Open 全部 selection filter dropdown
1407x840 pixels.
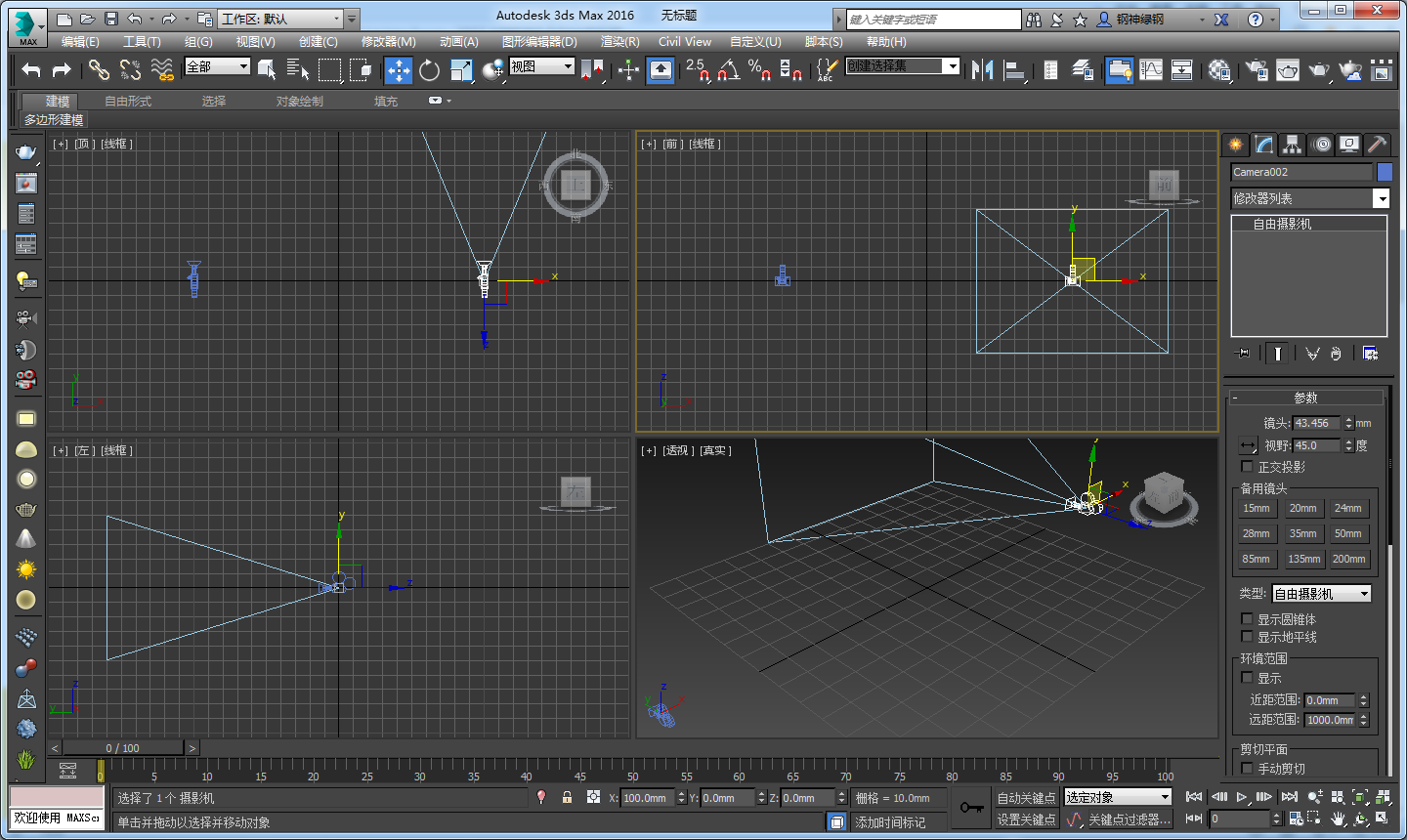pos(217,66)
